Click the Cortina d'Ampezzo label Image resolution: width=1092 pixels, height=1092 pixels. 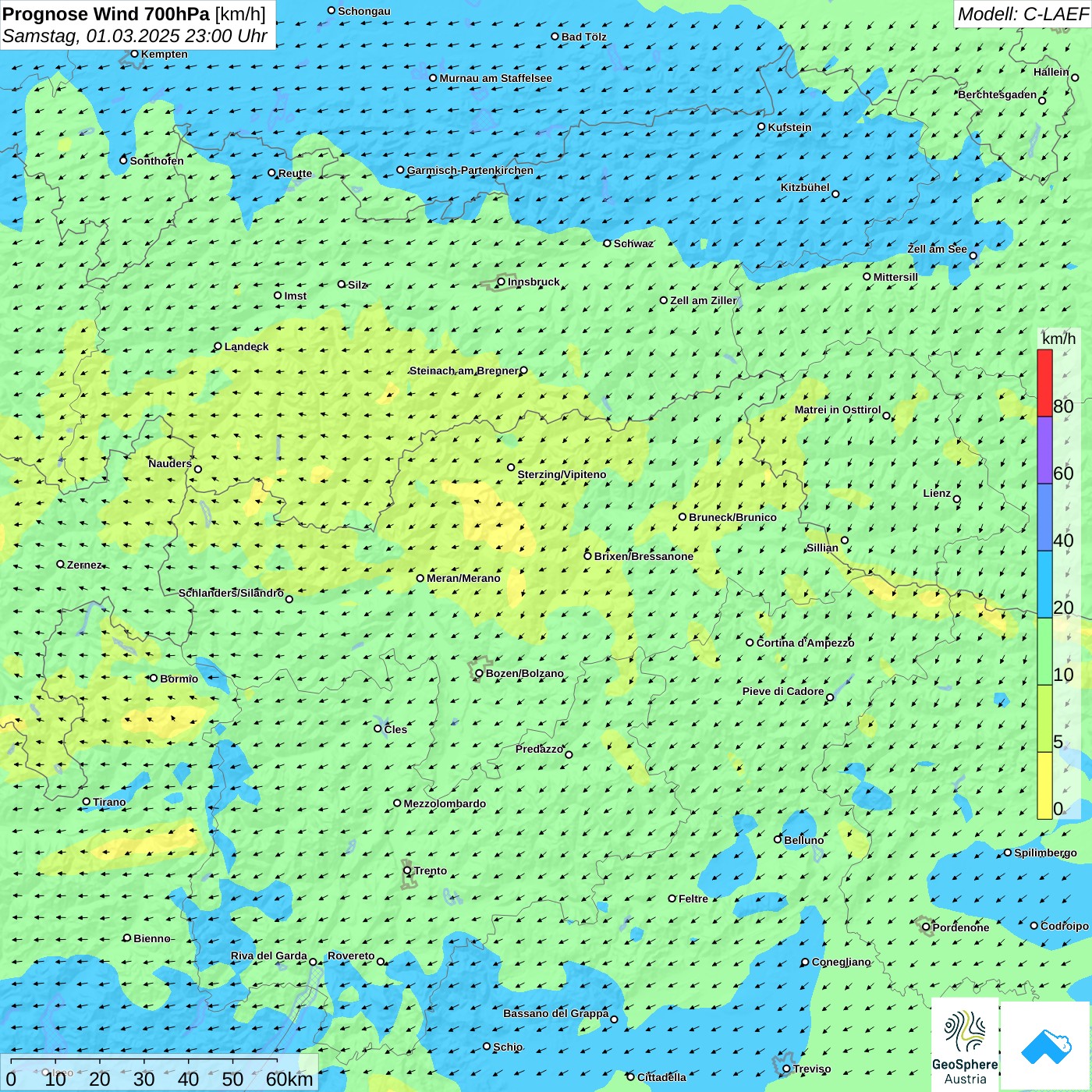(805, 643)
